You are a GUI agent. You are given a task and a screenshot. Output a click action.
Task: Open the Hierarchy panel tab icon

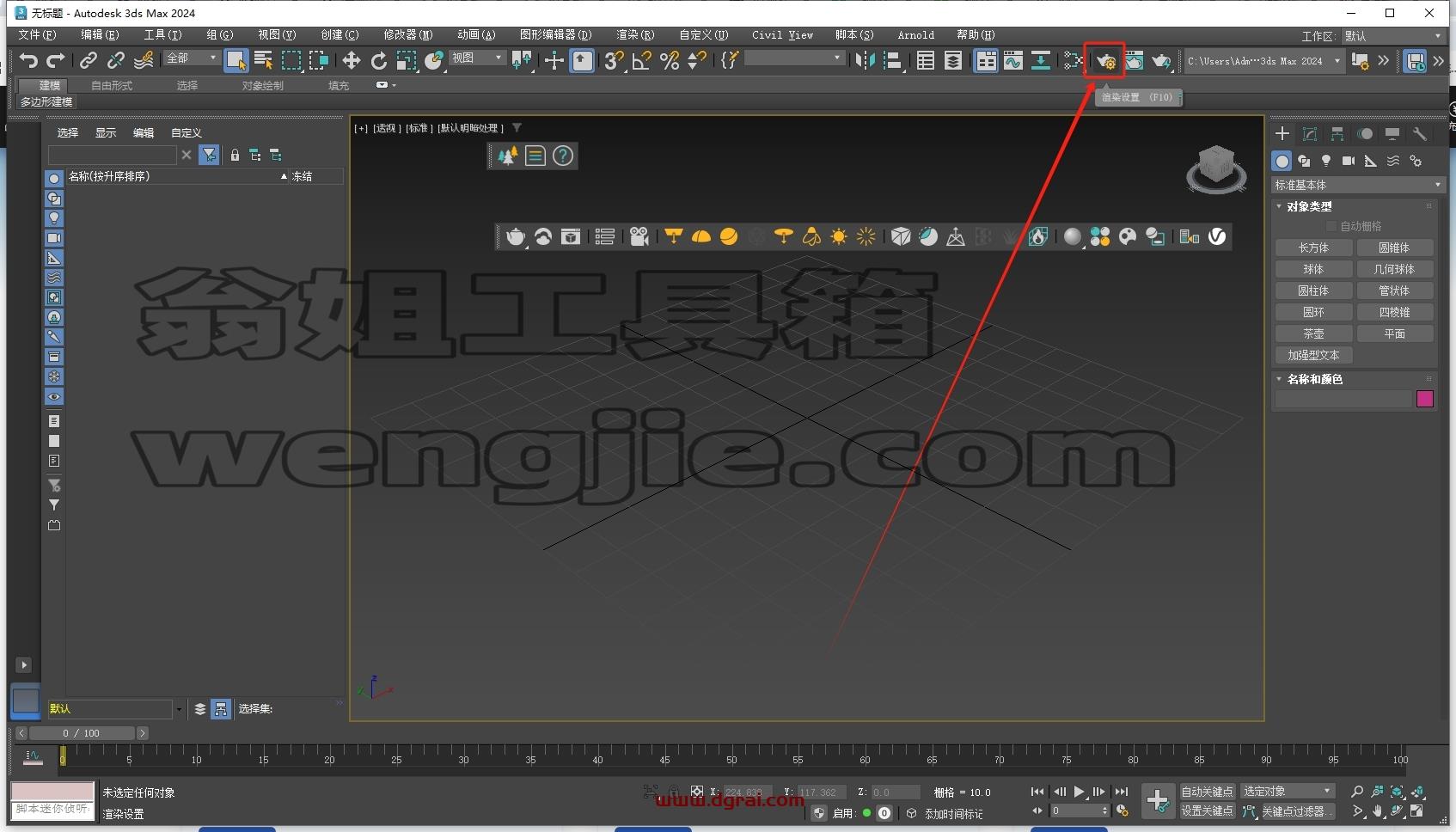tap(1337, 134)
